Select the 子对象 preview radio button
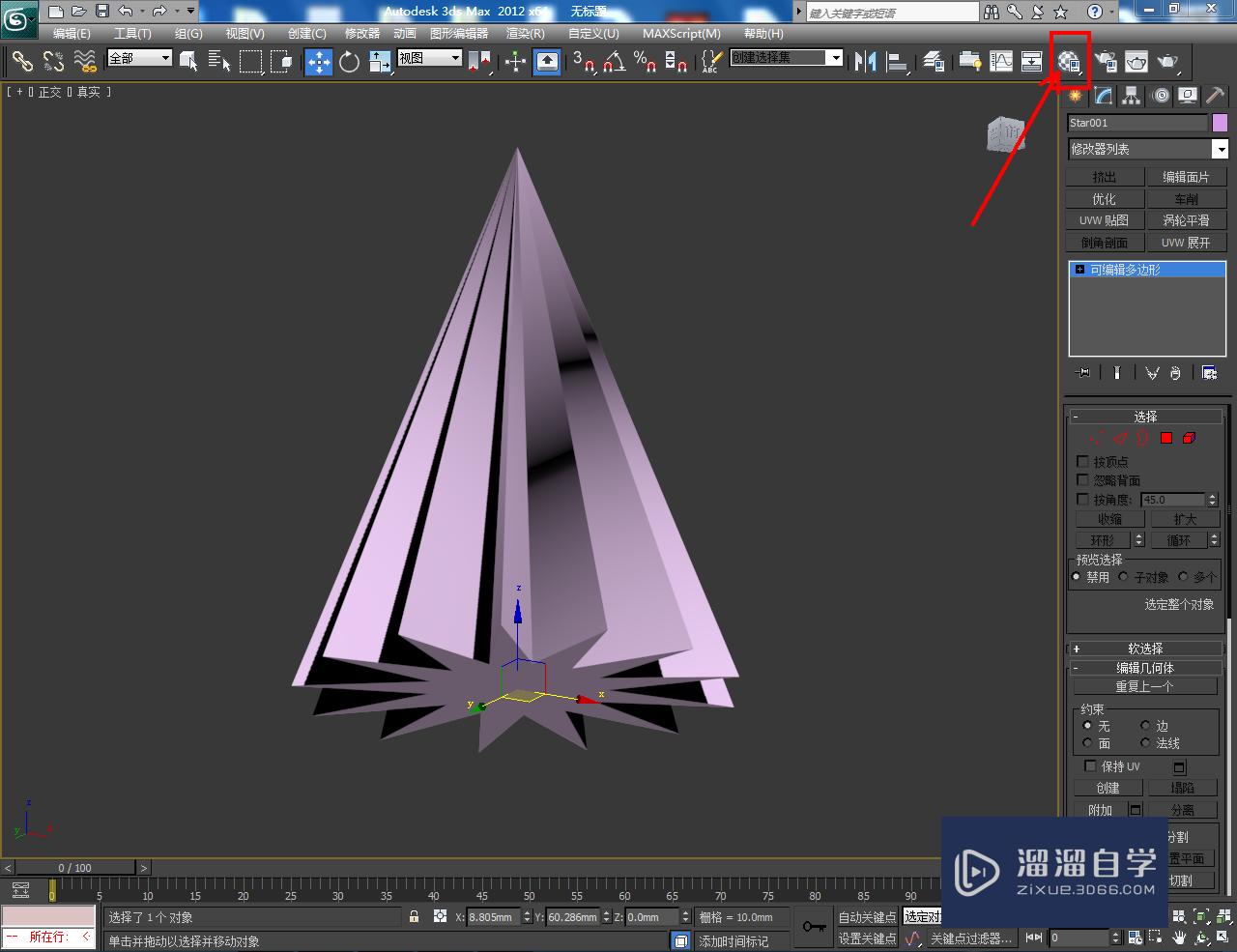 (x=1123, y=577)
